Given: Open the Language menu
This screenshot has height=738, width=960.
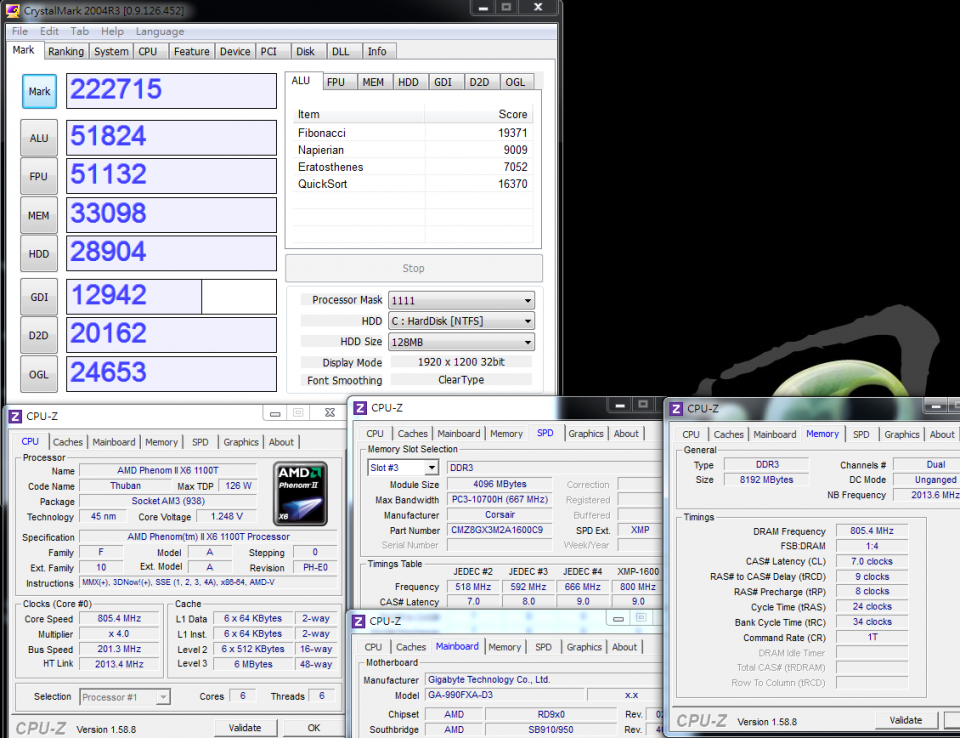Looking at the screenshot, I should (x=160, y=31).
